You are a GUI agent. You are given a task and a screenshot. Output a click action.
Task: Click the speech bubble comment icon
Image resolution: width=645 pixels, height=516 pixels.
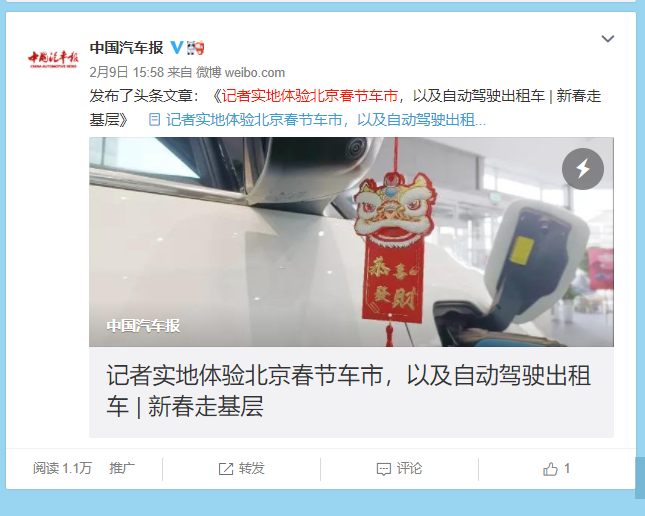383,469
